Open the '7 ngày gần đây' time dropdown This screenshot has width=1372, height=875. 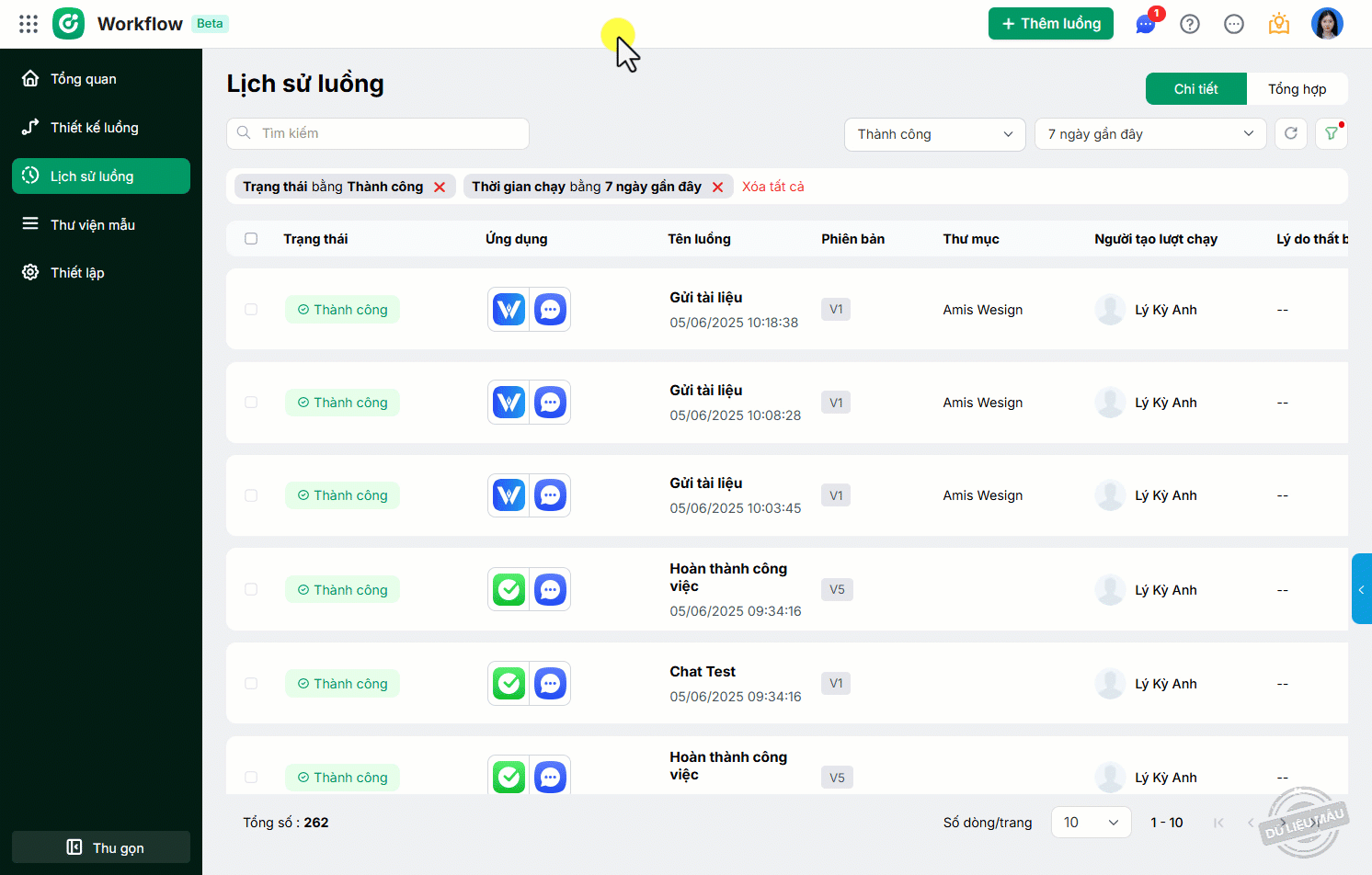click(x=1149, y=134)
